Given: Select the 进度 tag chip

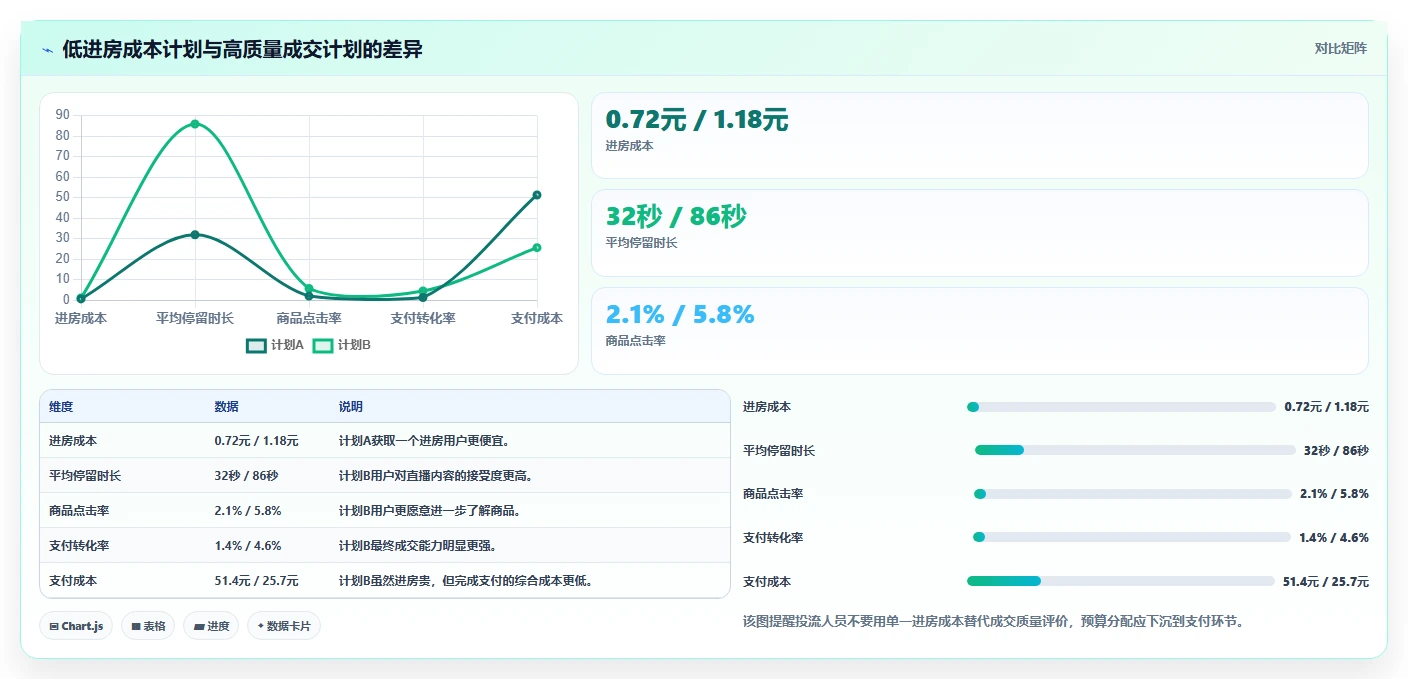Looking at the screenshot, I should coord(211,626).
